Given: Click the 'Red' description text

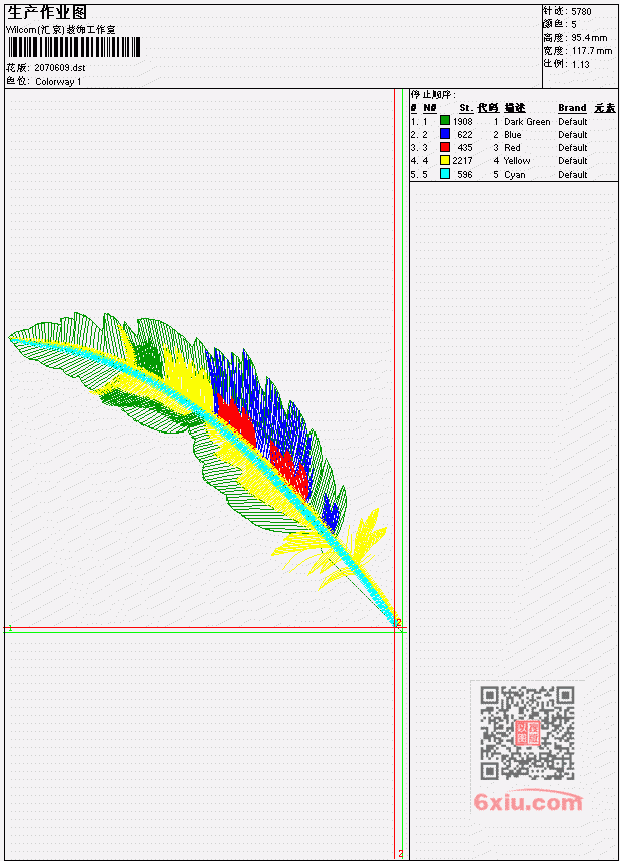Looking at the screenshot, I should tap(512, 148).
